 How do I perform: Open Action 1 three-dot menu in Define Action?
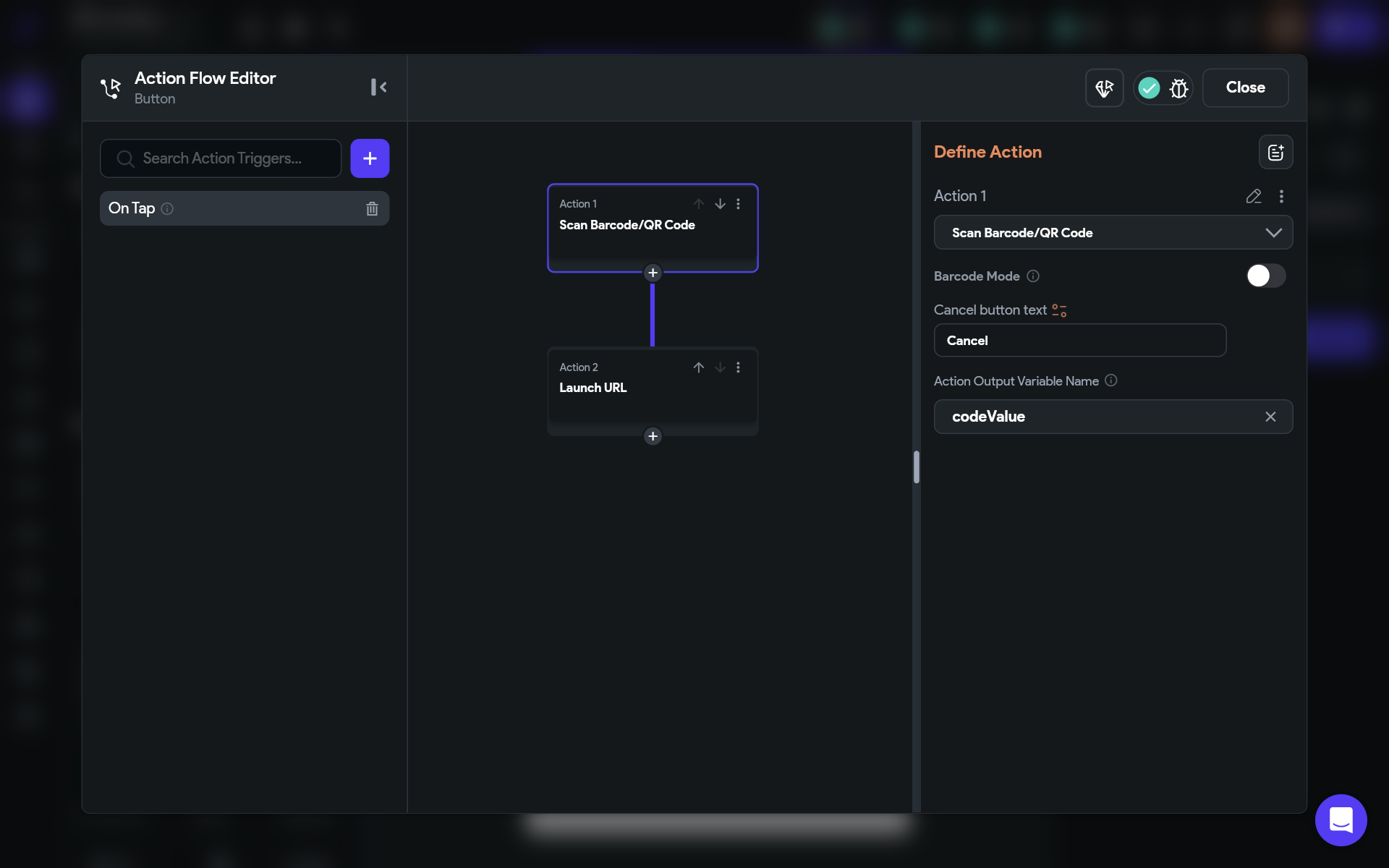(x=1281, y=196)
